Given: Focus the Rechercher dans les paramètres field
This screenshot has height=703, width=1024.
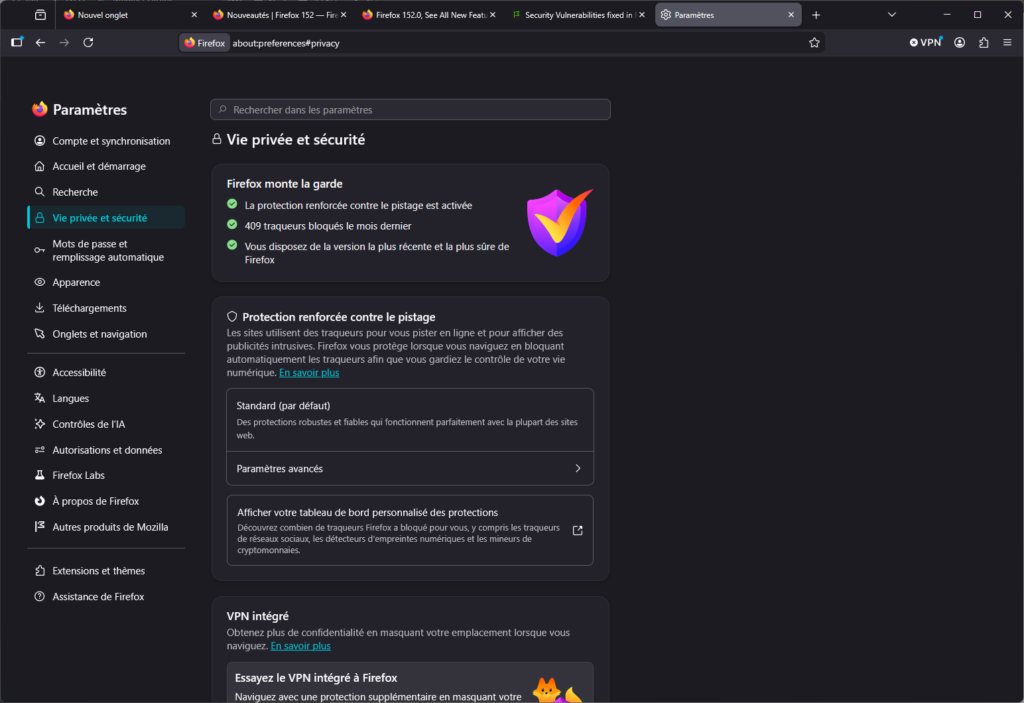Looking at the screenshot, I should [x=410, y=110].
